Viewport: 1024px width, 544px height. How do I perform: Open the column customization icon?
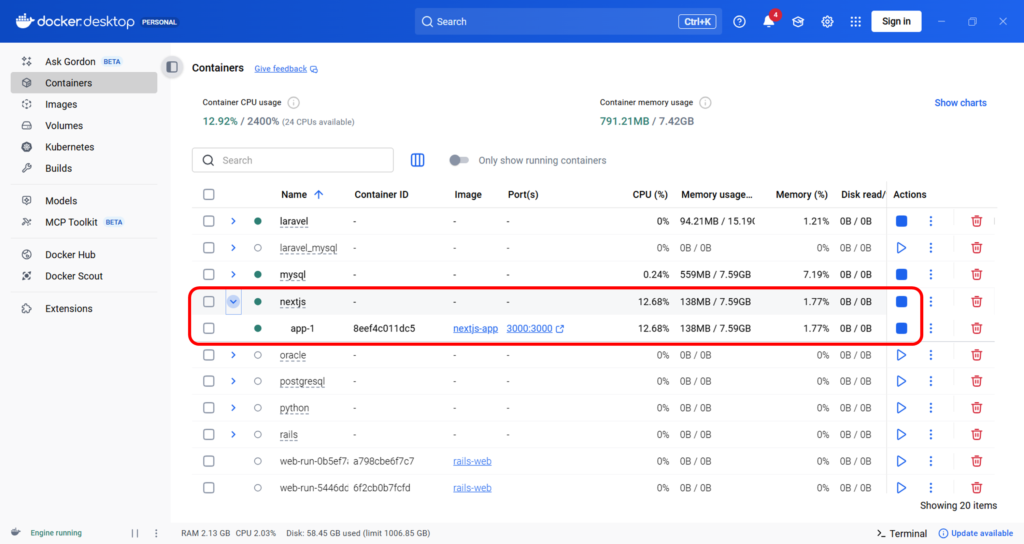click(x=418, y=160)
